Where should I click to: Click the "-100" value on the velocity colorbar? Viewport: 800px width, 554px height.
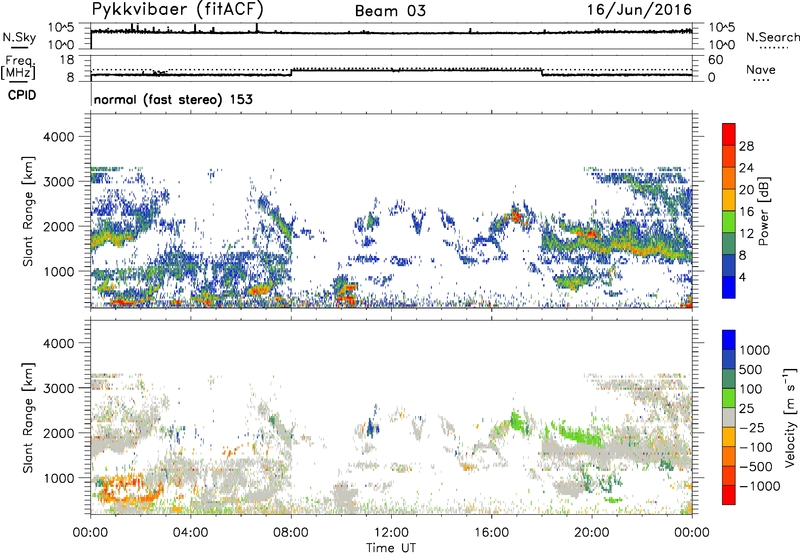pos(756,447)
